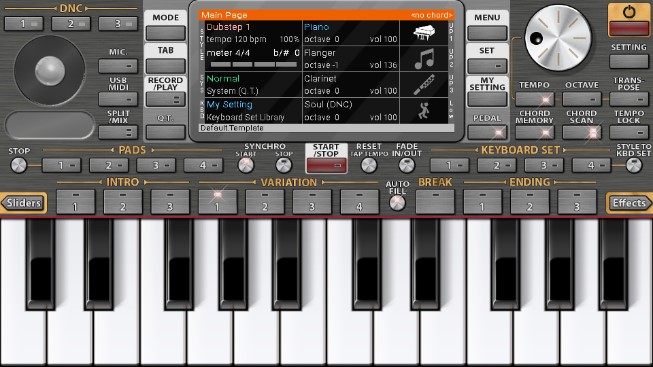The height and width of the screenshot is (367, 653).
Task: Toggle the Synchro Start button
Action: (x=246, y=165)
